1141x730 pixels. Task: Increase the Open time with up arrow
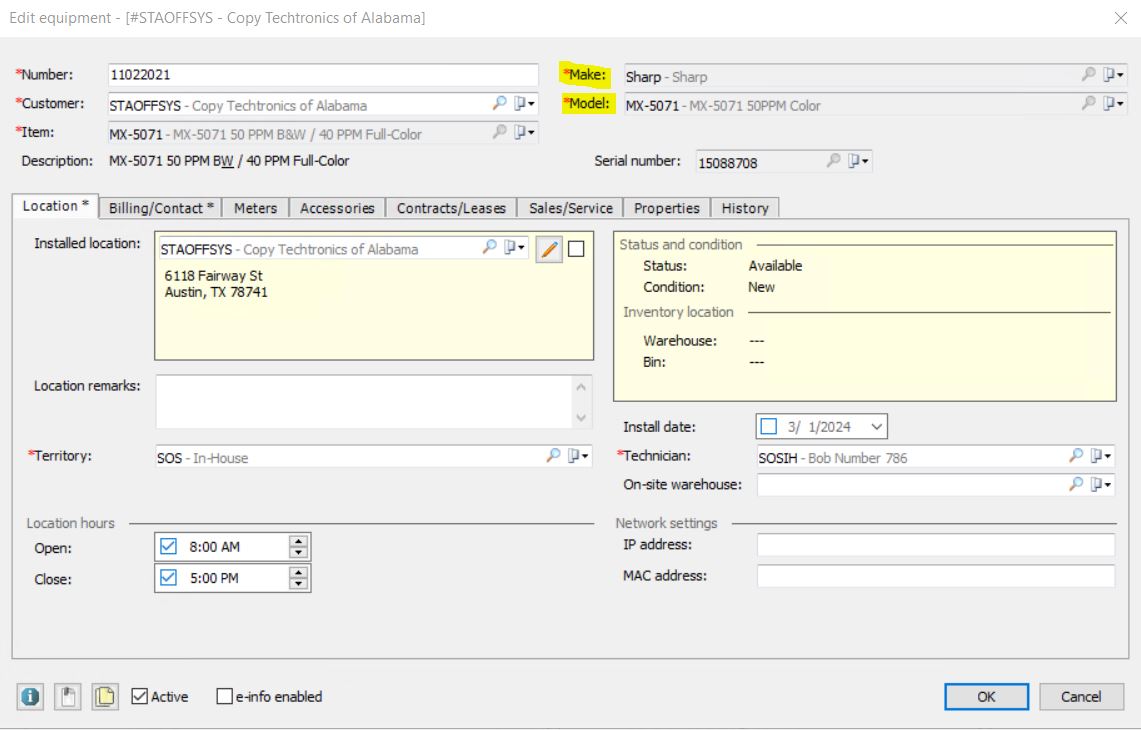click(298, 541)
